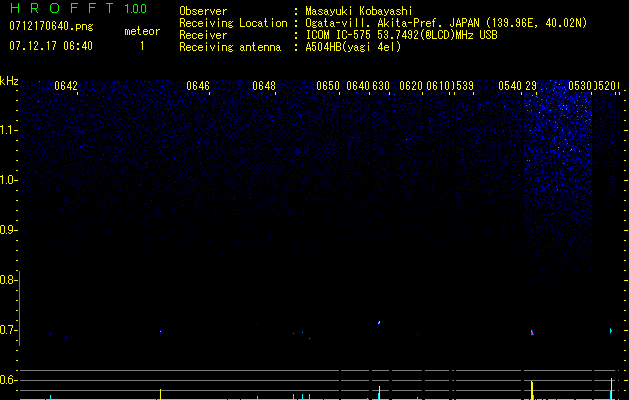Select the )520 time marker
Screen dimensions: 629x400
click(605, 86)
